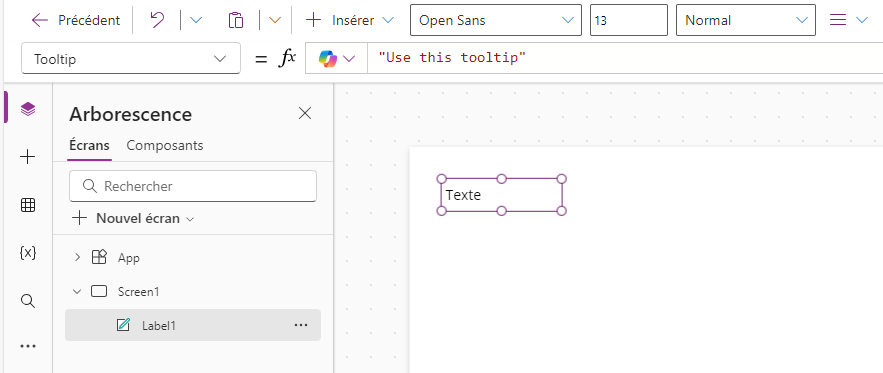This screenshot has width=883, height=373.
Task: Open the Search magnifier icon in sidebar
Action: tap(28, 300)
